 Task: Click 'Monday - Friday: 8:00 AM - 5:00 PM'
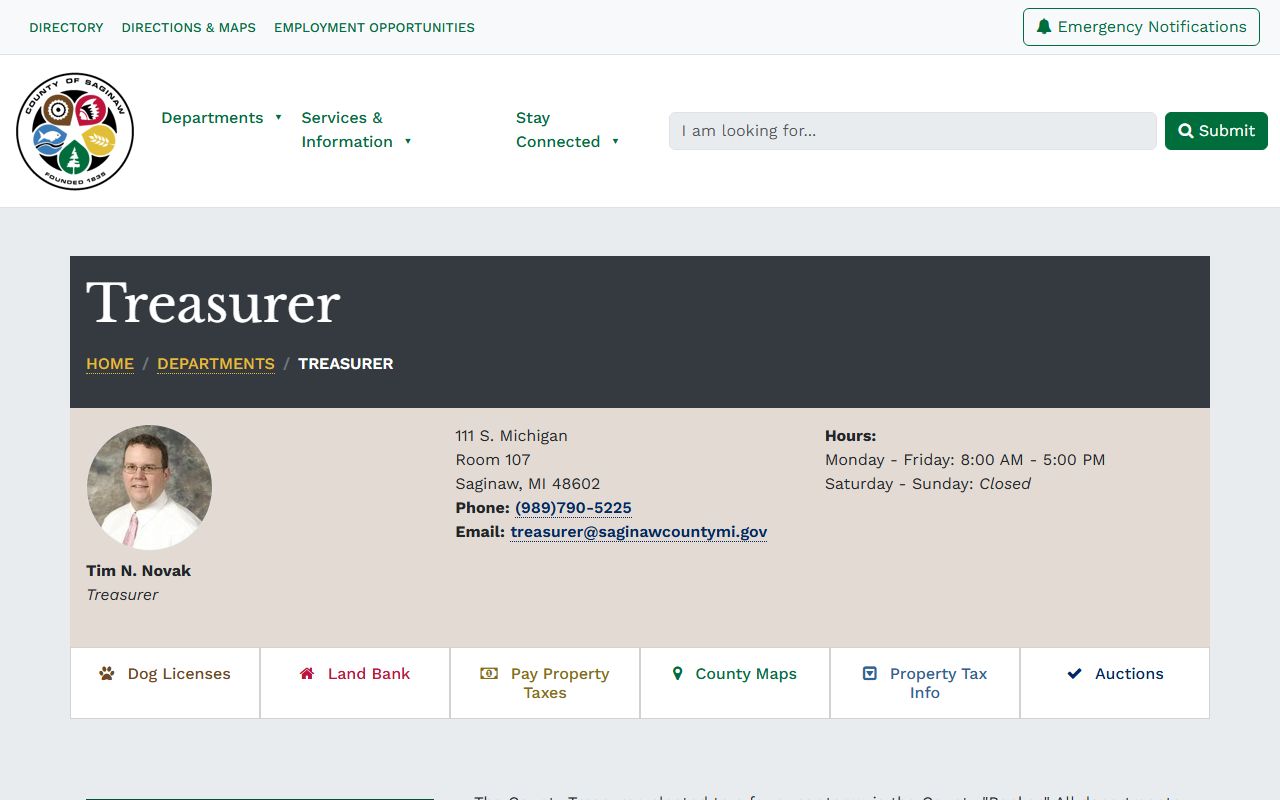(965, 460)
